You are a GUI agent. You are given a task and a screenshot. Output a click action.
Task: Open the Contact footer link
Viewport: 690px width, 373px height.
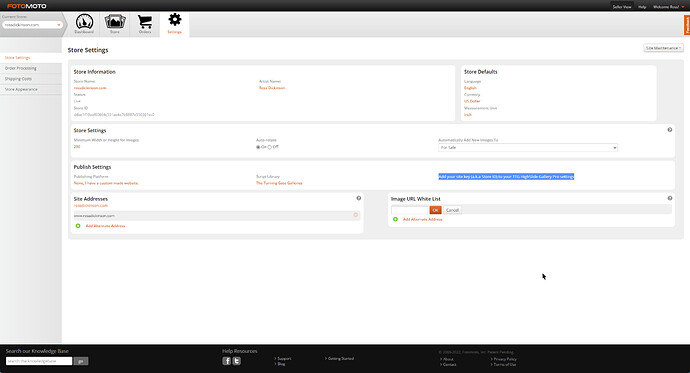[449, 364]
